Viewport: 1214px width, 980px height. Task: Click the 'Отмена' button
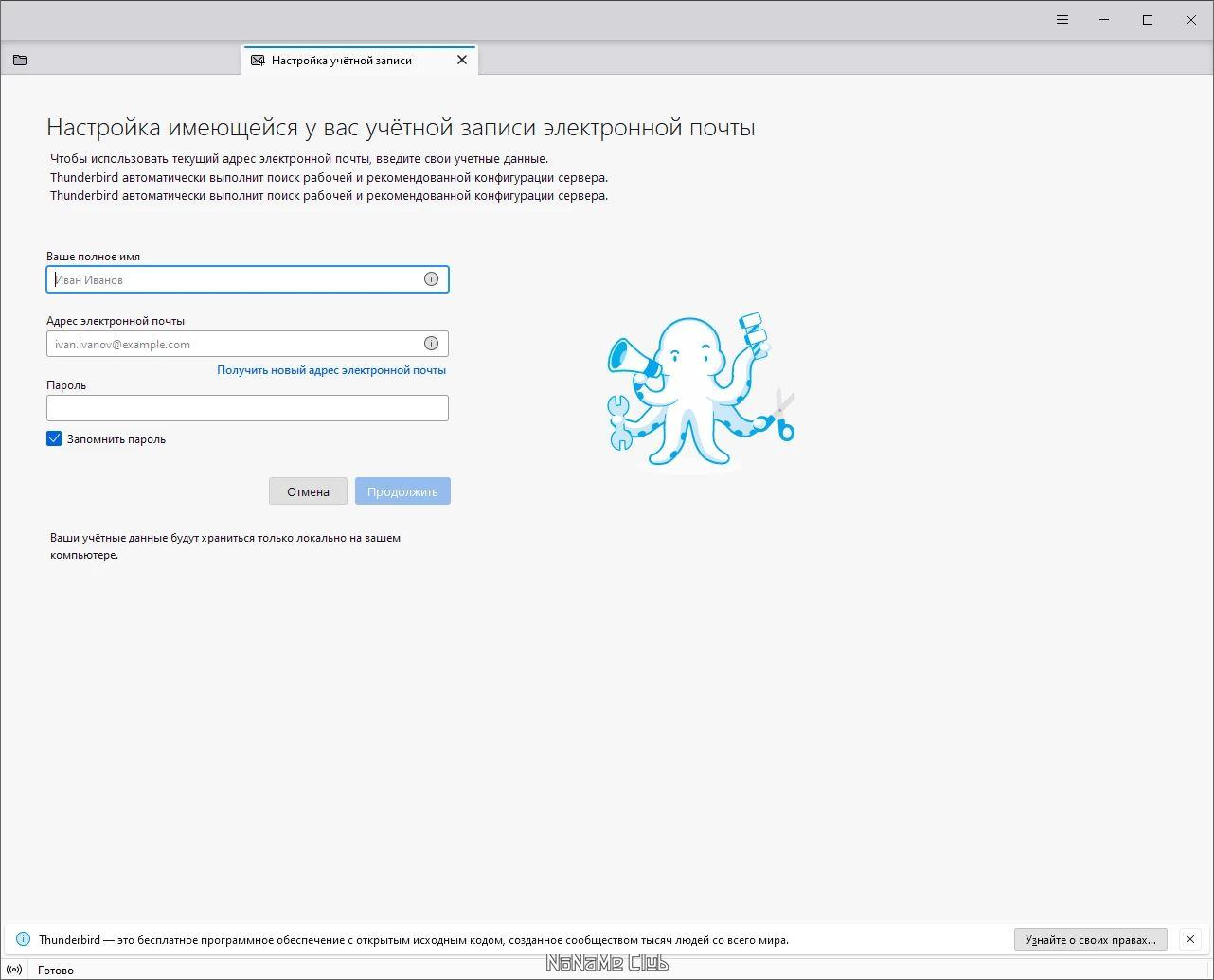click(308, 491)
